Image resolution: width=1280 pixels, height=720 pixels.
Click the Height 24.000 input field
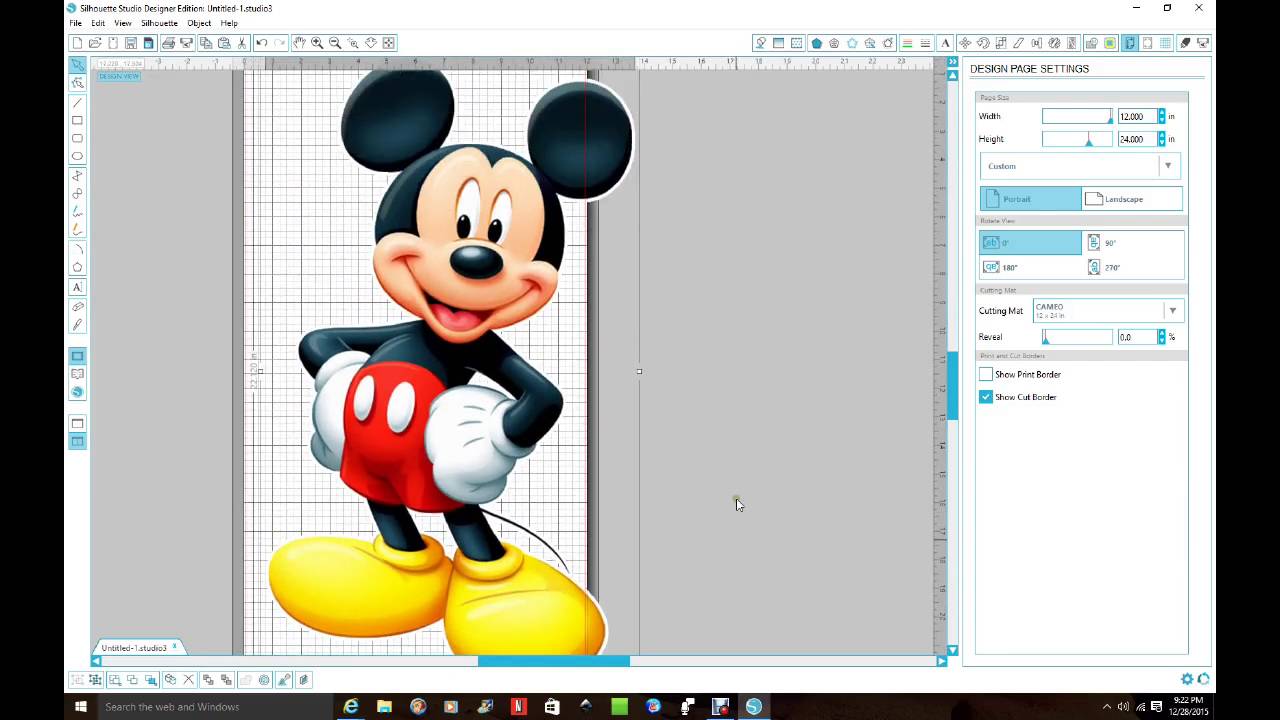[x=1136, y=139]
